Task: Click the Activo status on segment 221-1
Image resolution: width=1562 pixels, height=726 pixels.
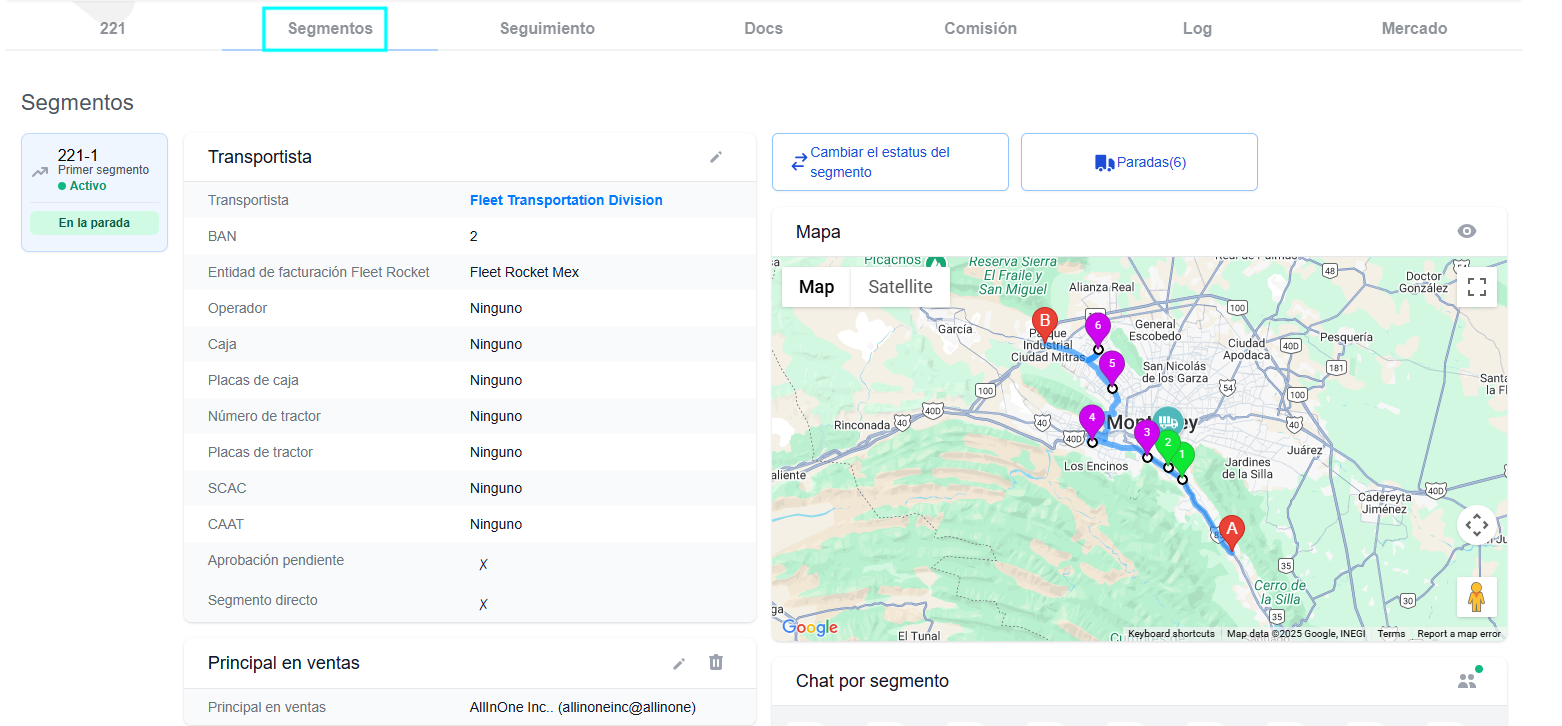Action: (x=82, y=186)
